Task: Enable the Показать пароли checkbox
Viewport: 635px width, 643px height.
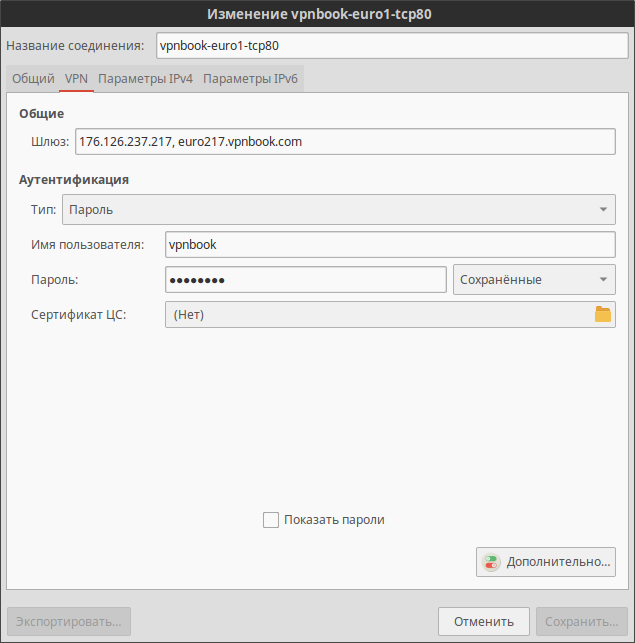Action: (x=270, y=520)
